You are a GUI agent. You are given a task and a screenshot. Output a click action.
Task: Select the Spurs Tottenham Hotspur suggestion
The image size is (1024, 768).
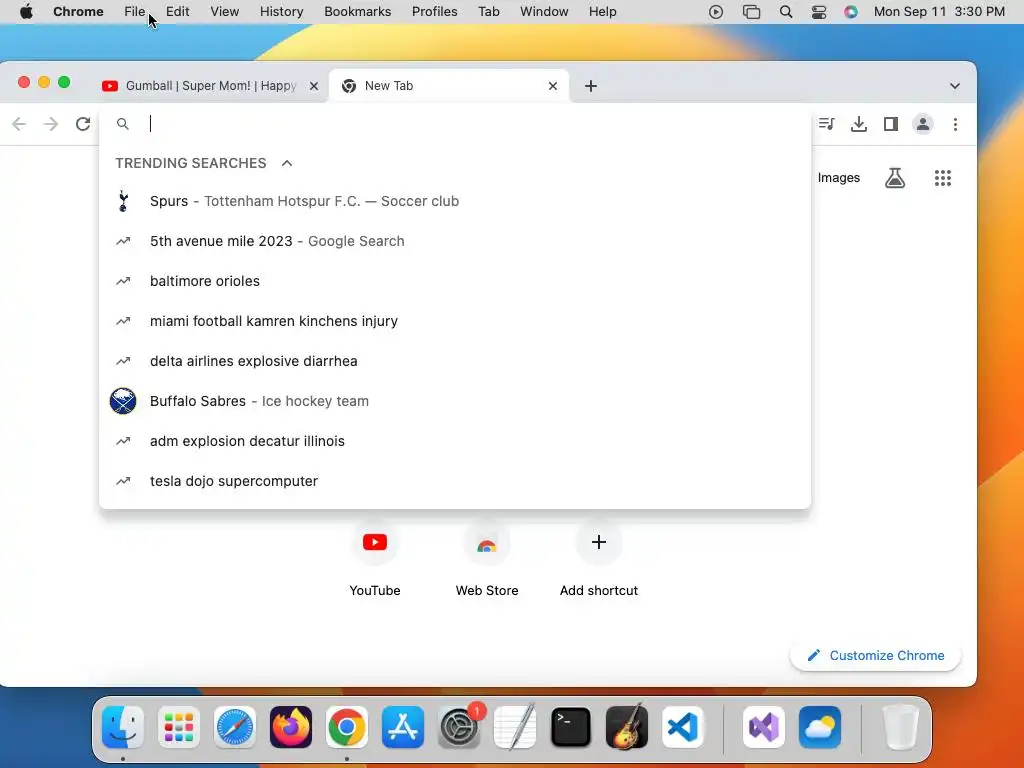point(455,201)
